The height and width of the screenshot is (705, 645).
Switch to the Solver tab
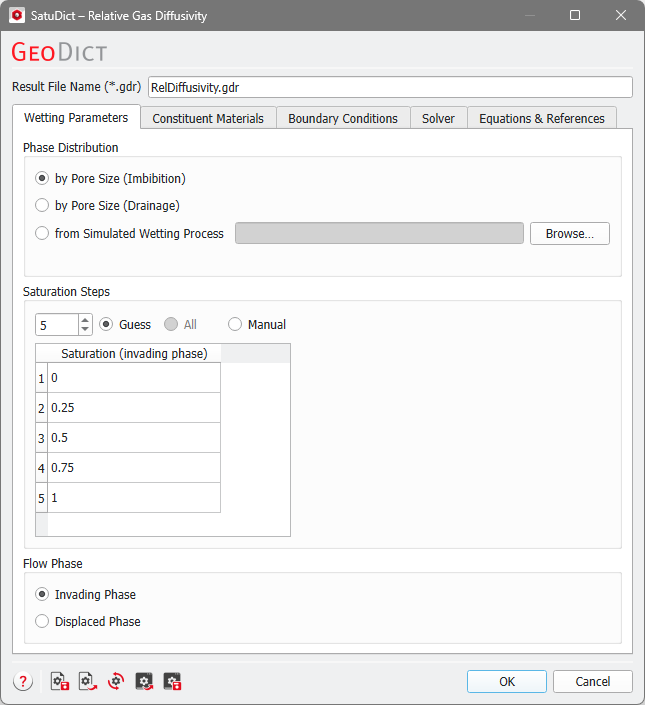coord(438,119)
